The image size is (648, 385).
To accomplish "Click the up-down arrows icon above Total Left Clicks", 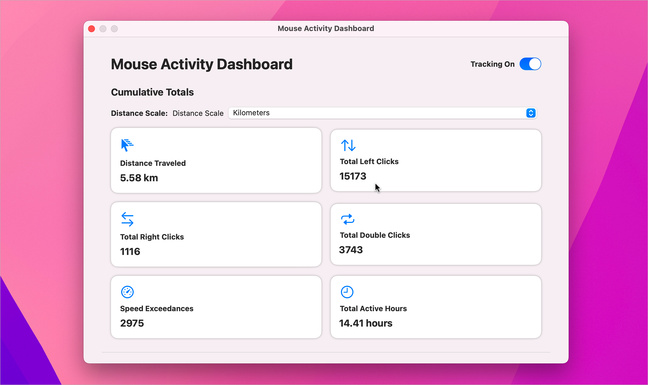I will pyautogui.click(x=348, y=145).
